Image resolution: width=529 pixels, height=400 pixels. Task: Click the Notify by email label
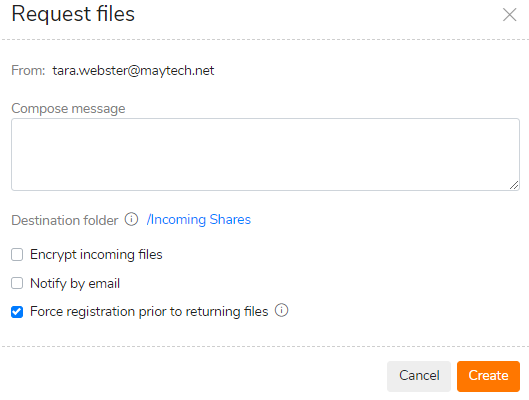(75, 284)
